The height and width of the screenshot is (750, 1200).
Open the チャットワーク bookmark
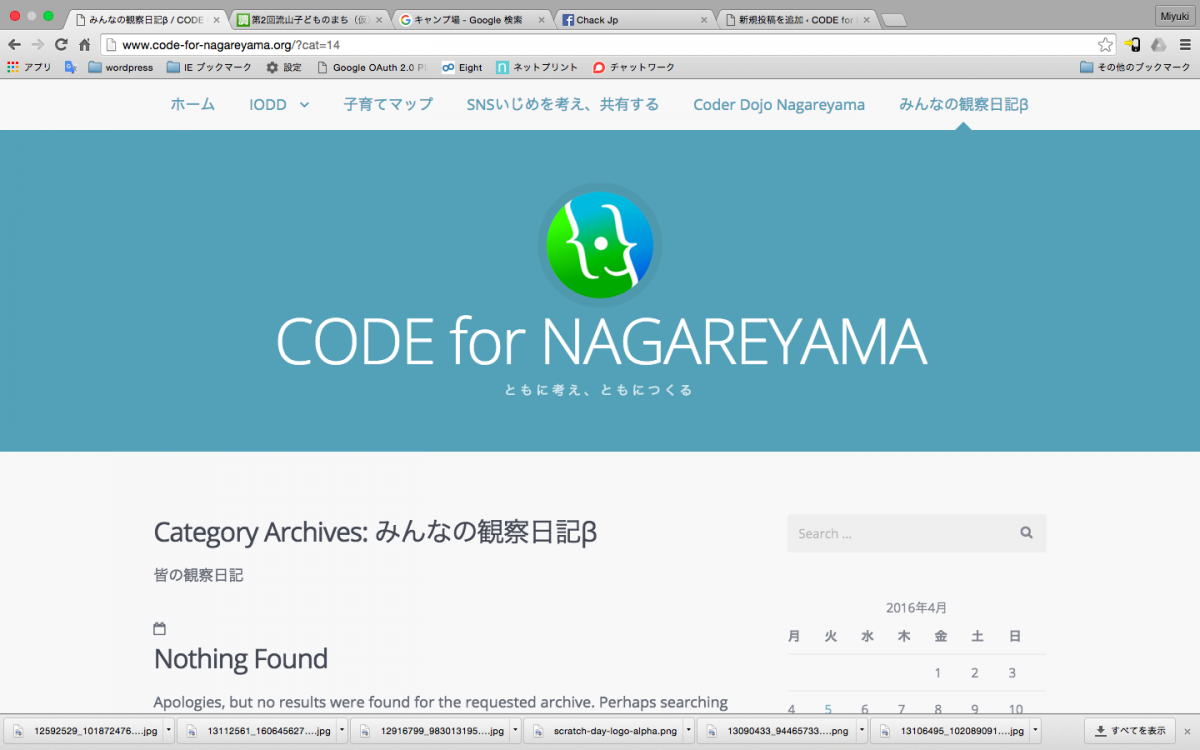634,67
